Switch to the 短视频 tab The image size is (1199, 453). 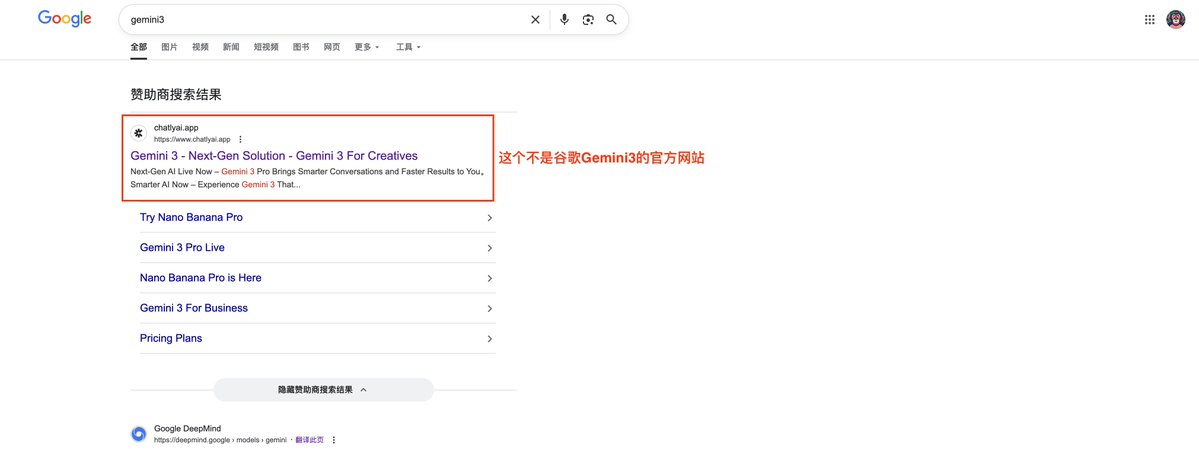tap(266, 47)
